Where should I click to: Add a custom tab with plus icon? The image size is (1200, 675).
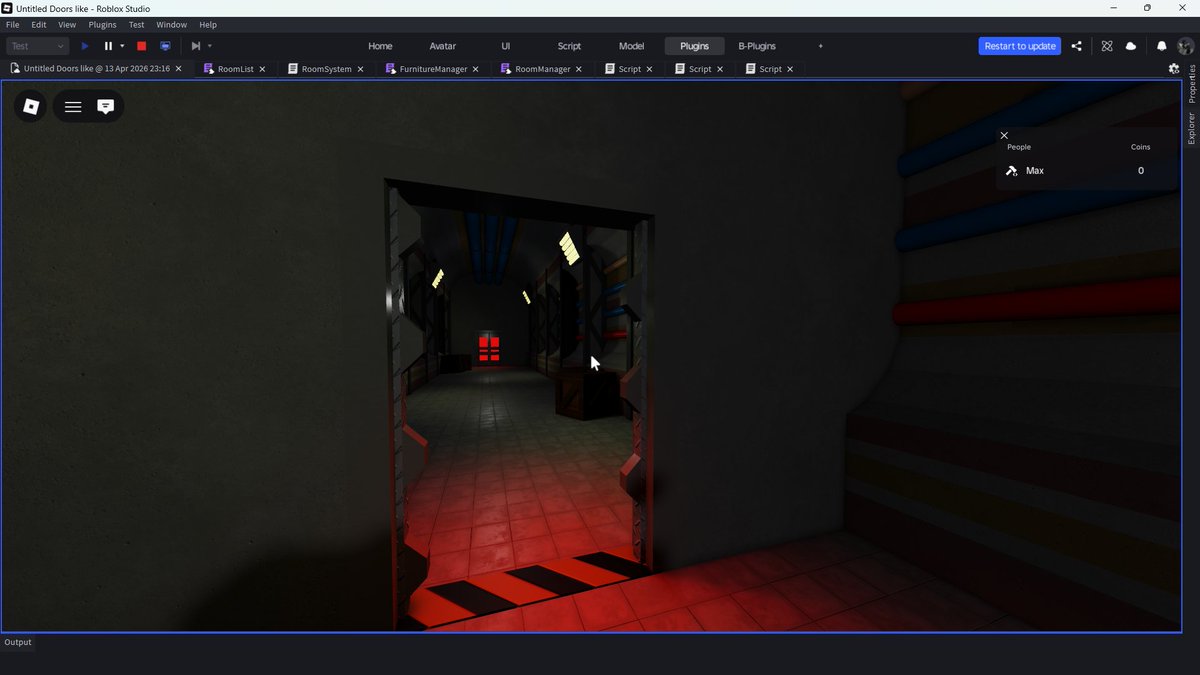(821, 46)
